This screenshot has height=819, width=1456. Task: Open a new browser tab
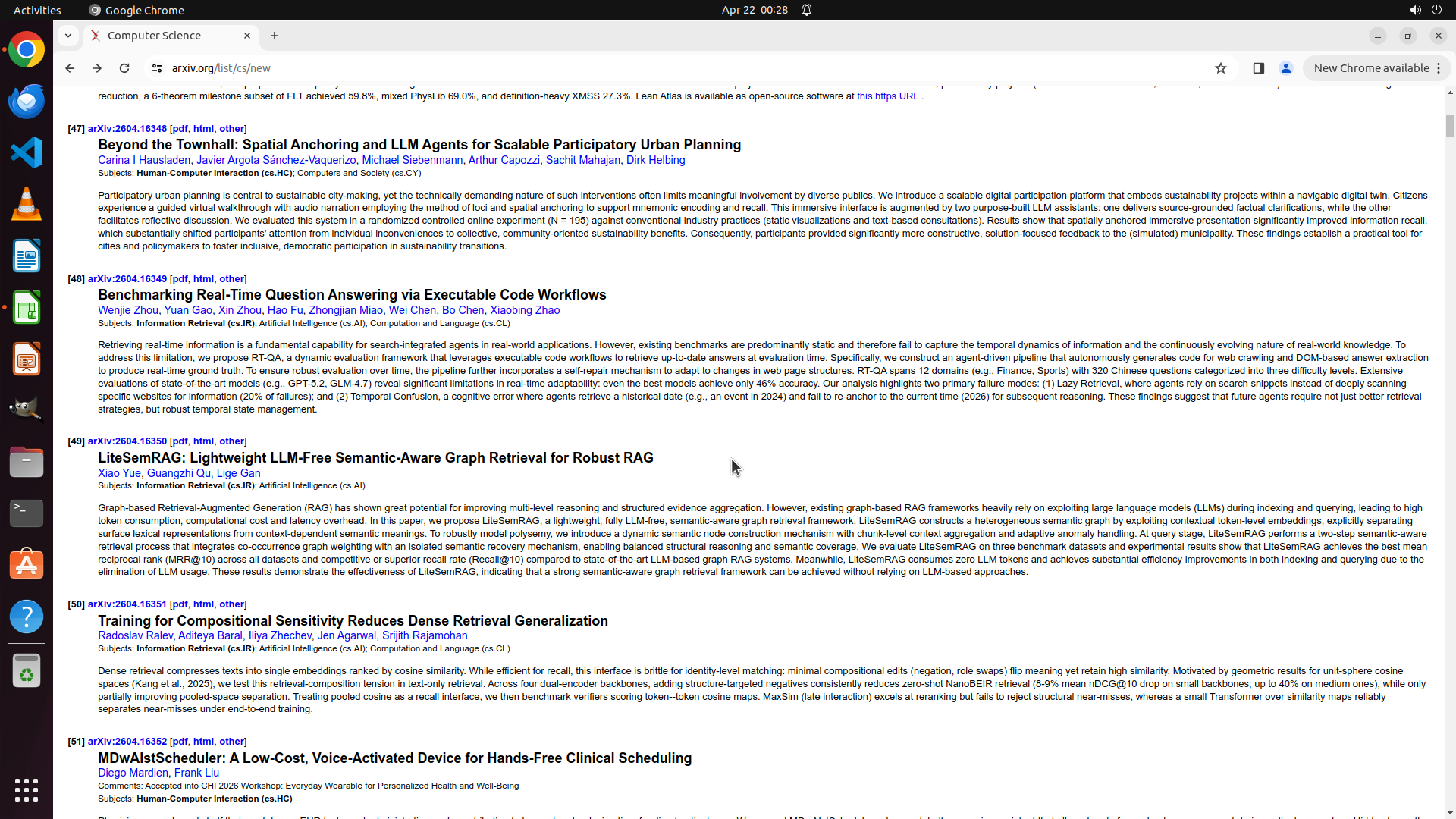pyautogui.click(x=275, y=36)
